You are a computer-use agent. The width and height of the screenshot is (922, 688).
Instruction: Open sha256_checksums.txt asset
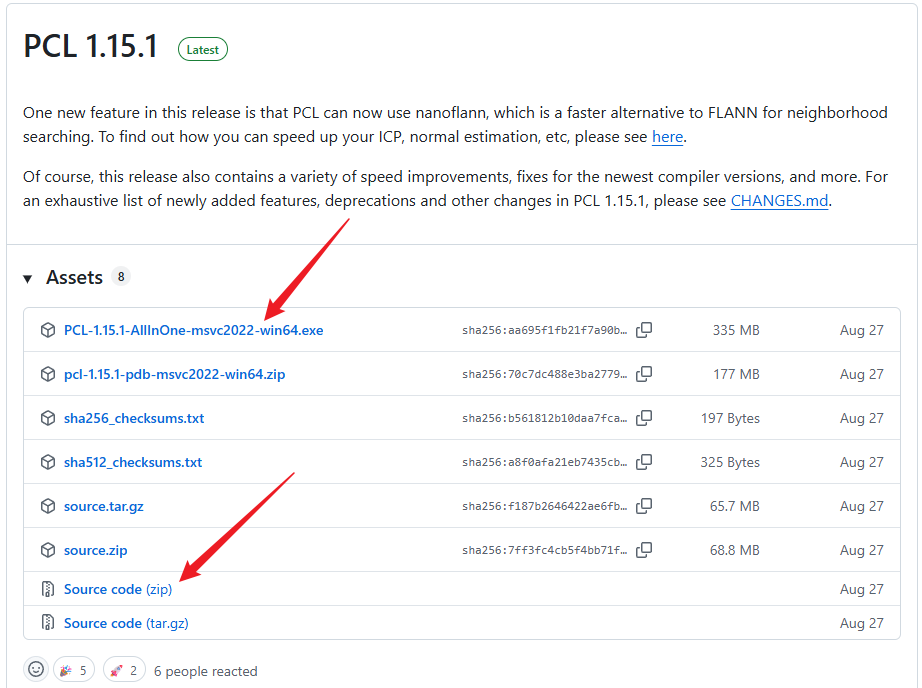tap(134, 418)
